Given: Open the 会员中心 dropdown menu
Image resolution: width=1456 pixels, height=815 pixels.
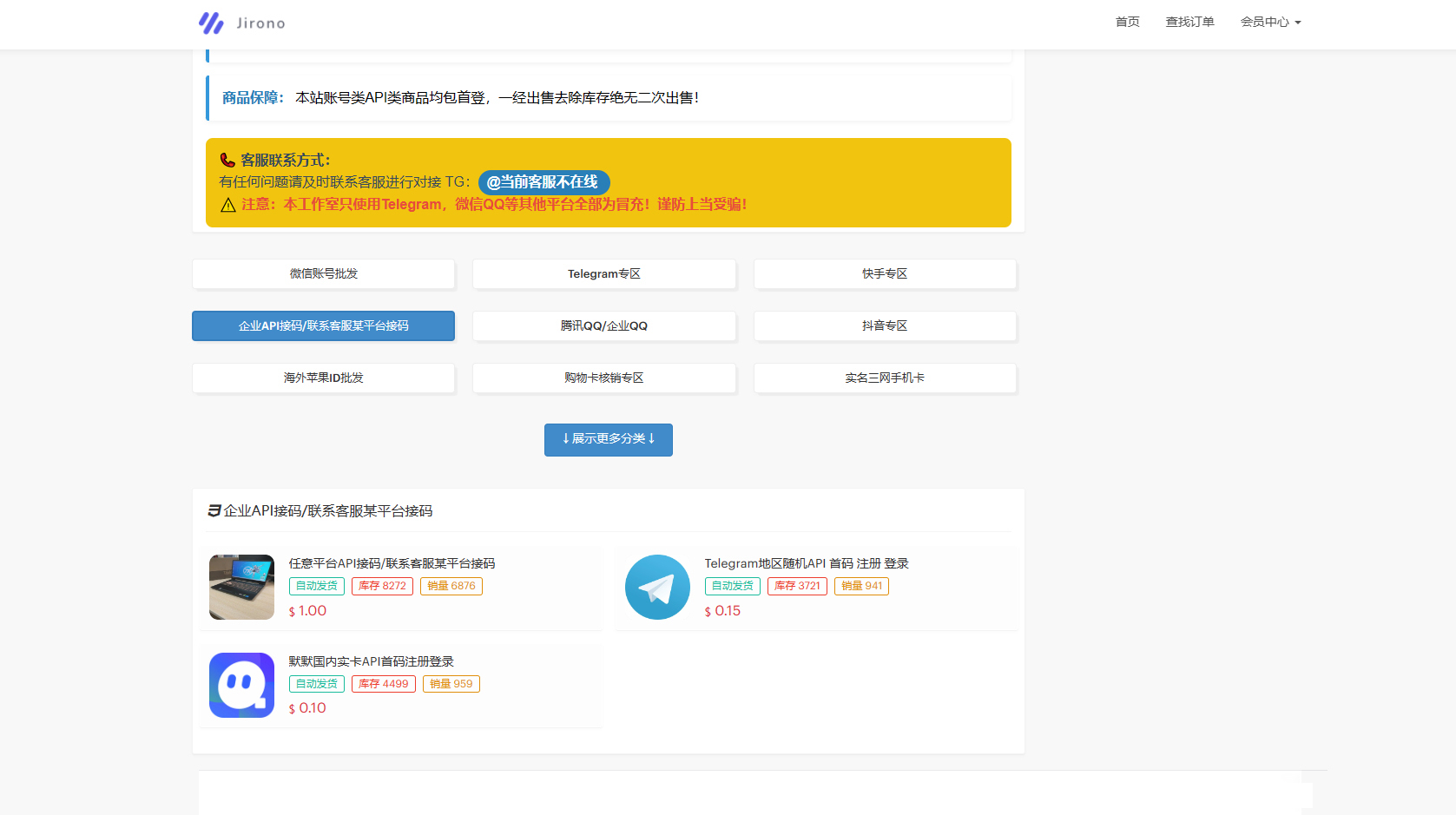Looking at the screenshot, I should [1270, 22].
